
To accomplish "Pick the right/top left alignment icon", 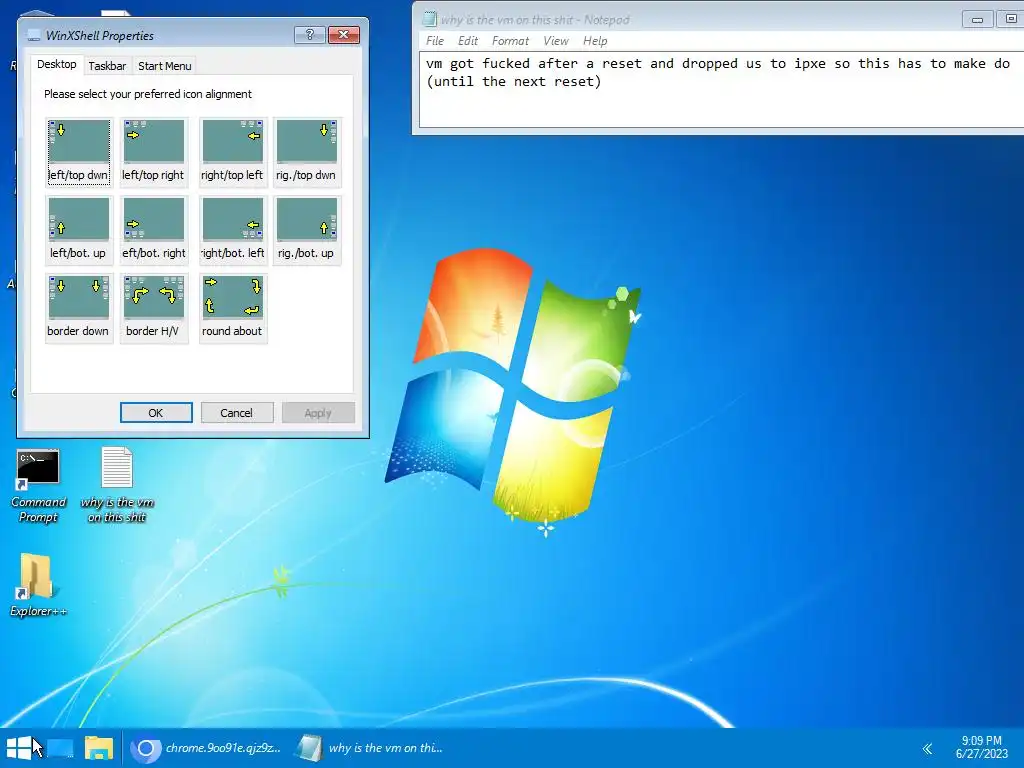I will click(232, 152).
